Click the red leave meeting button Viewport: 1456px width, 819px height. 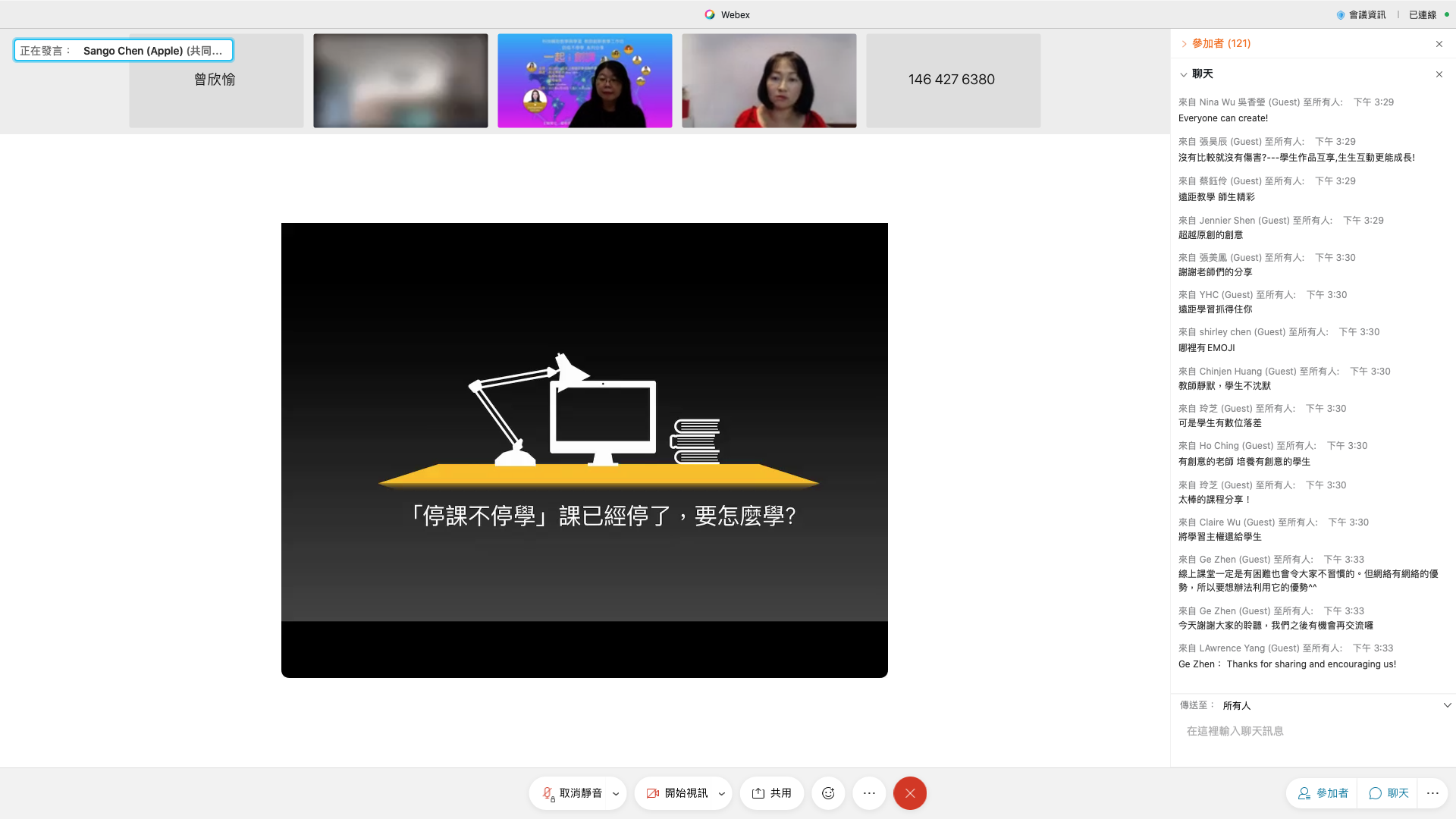(x=909, y=793)
